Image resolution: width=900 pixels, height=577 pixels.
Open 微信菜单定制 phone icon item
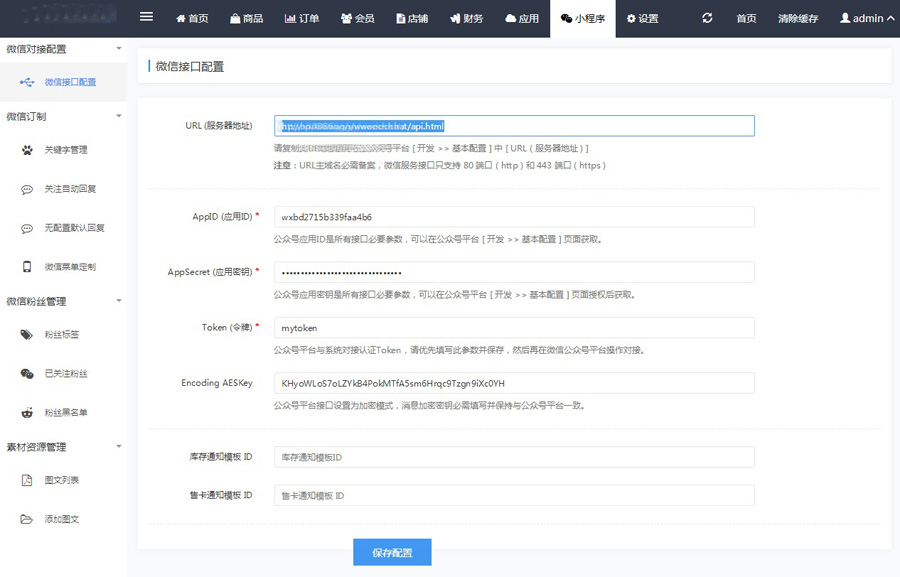[27, 267]
